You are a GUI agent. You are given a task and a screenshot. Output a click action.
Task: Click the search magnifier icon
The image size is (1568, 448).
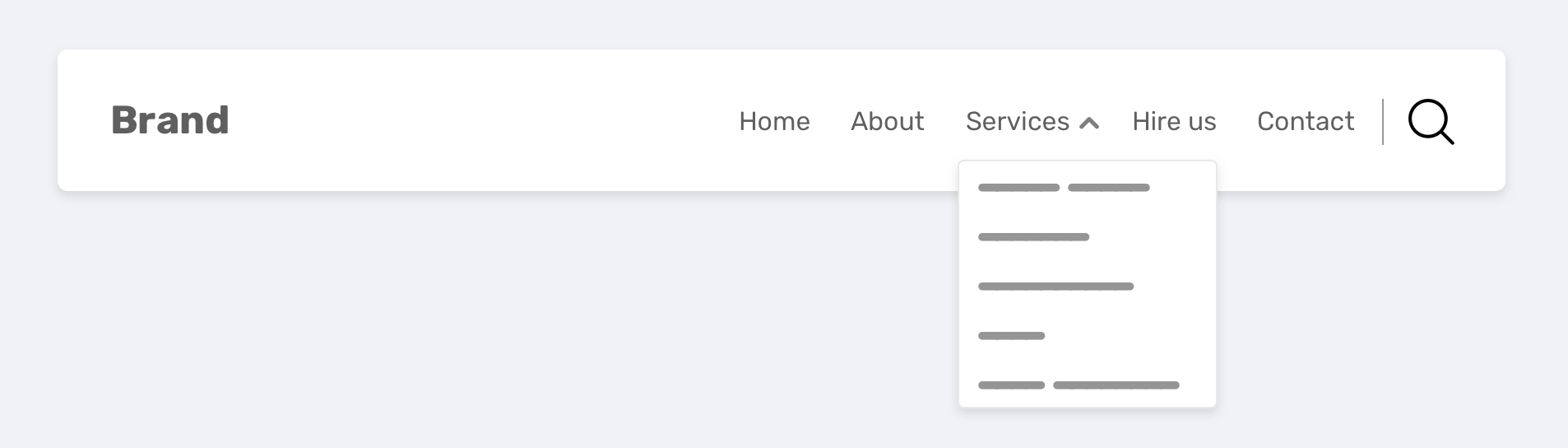pyautogui.click(x=1430, y=122)
